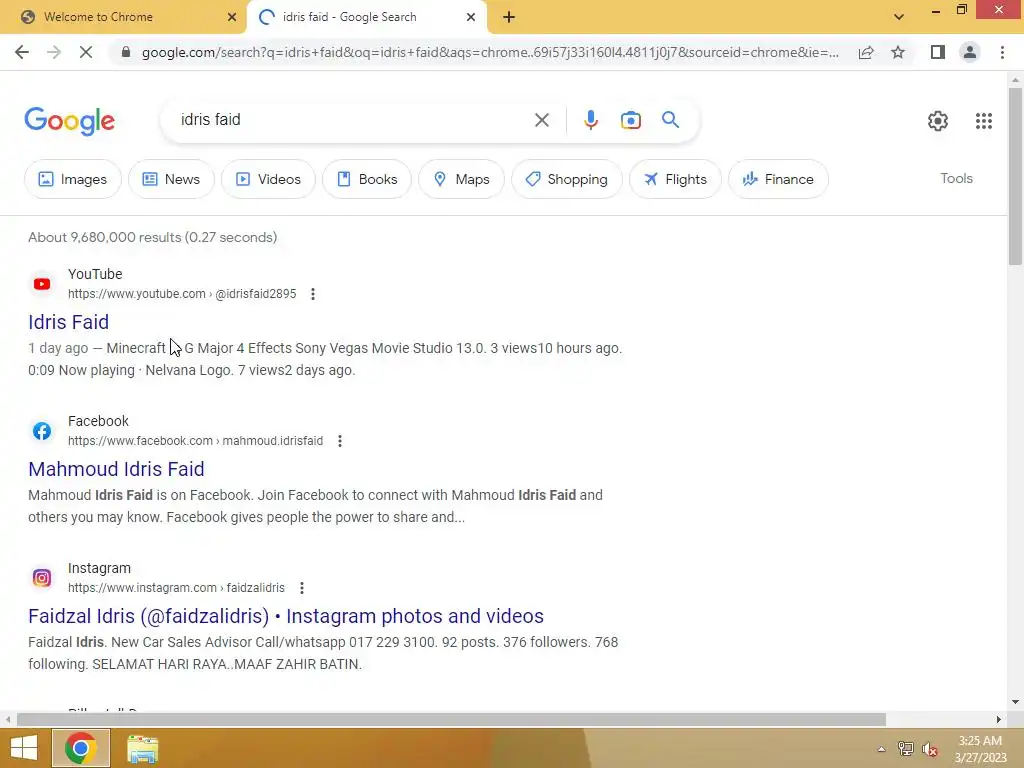Click the Chrome address bar URL
Viewport: 1024px width, 768px height.
tap(490, 52)
